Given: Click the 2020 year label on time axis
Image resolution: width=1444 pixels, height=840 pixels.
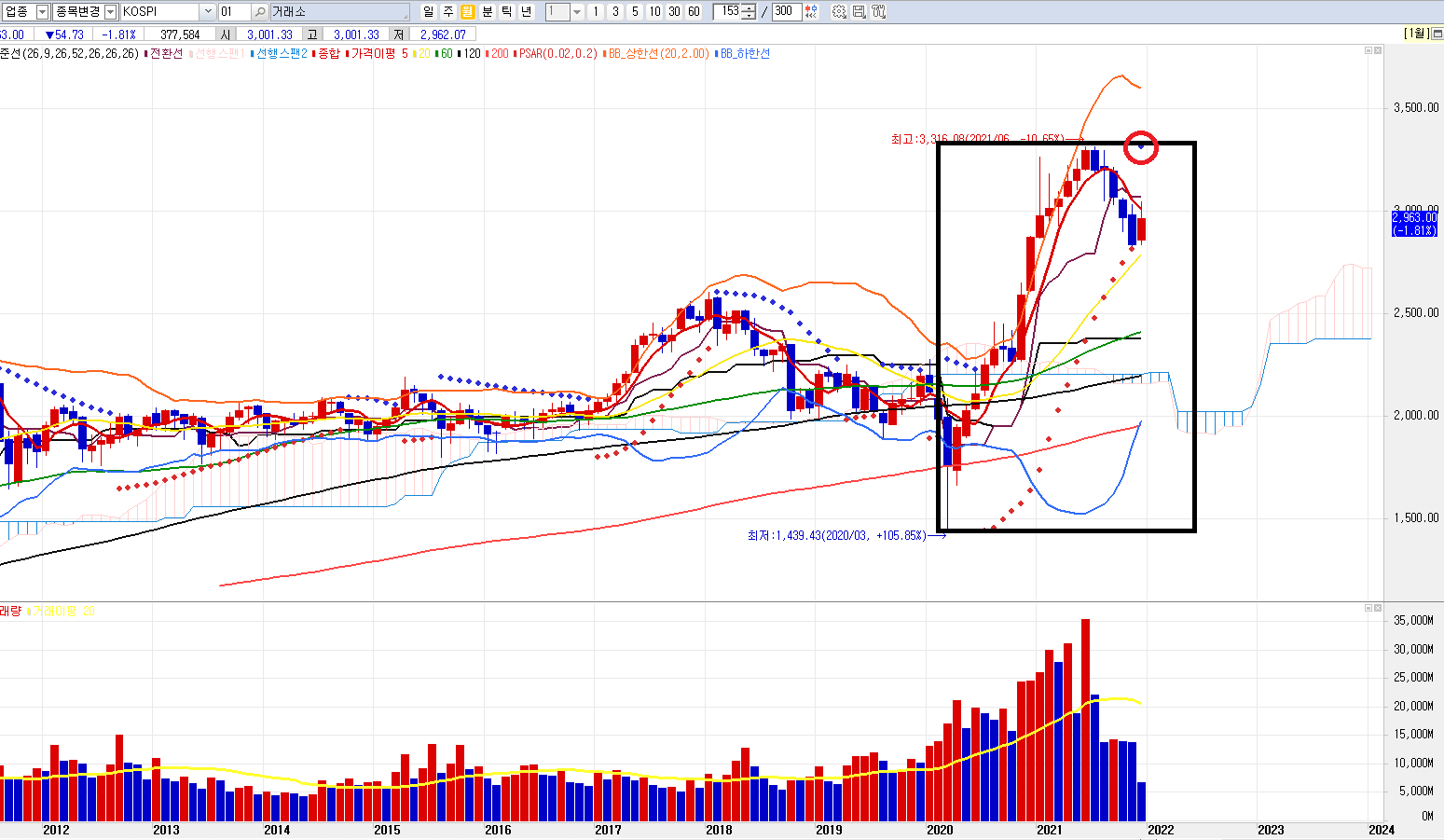Looking at the screenshot, I should tap(940, 830).
